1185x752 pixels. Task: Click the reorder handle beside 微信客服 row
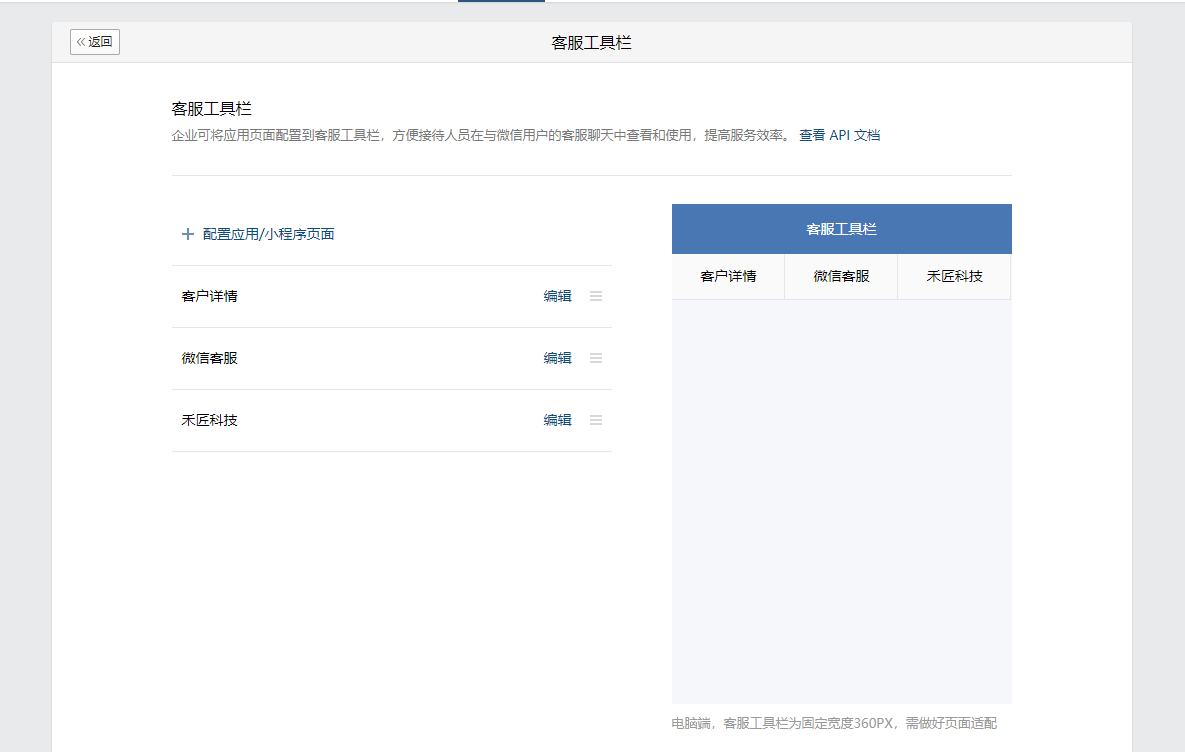tap(596, 358)
